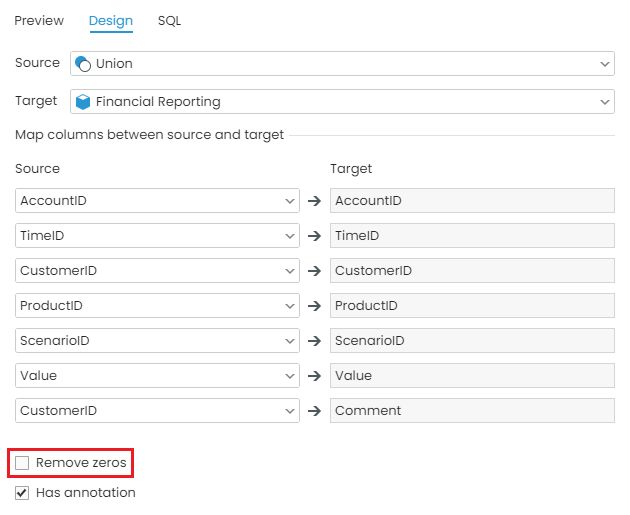Switch to the Preview tab
Image resolution: width=630 pixels, height=515 pixels.
[x=39, y=20]
